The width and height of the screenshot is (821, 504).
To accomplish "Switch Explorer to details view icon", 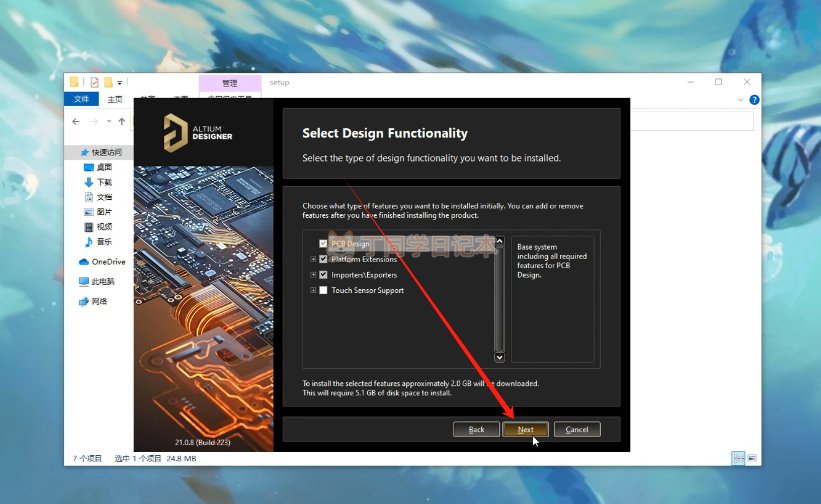I will click(x=738, y=458).
